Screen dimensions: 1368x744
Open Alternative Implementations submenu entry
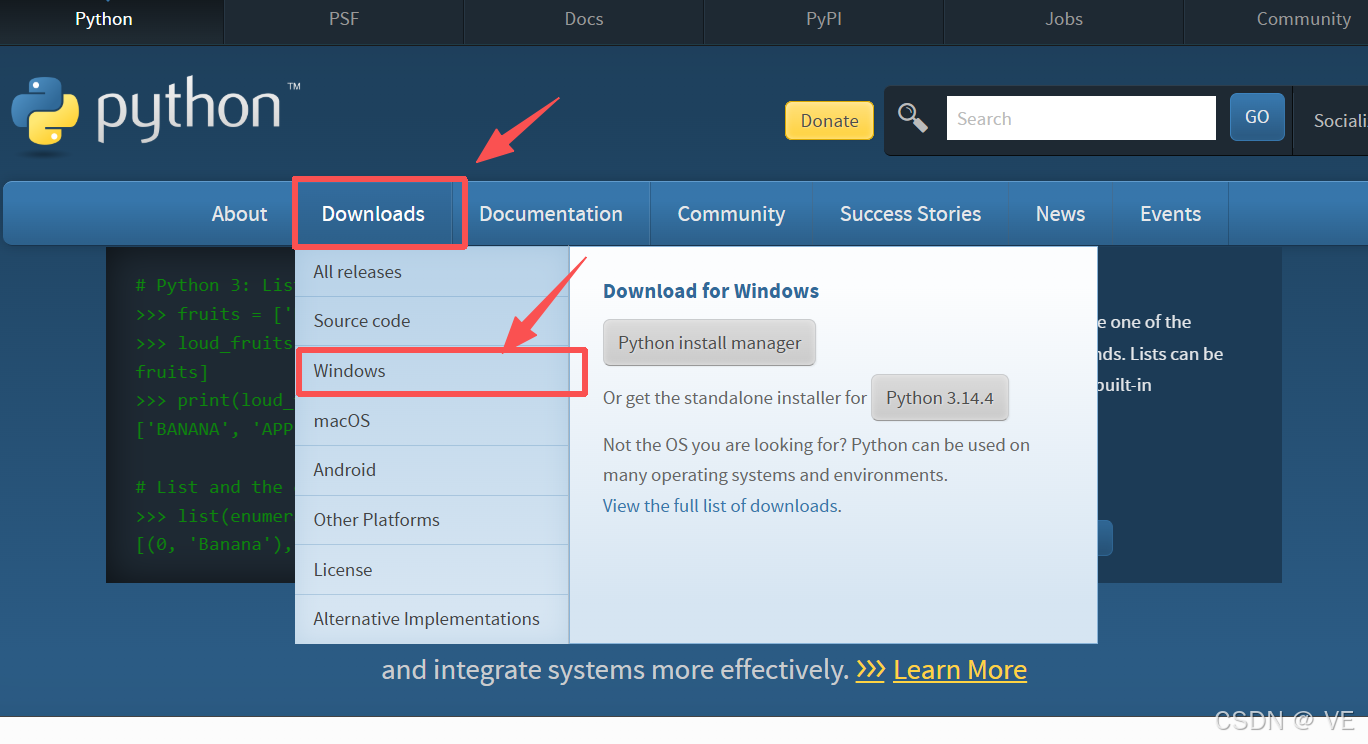coord(432,619)
